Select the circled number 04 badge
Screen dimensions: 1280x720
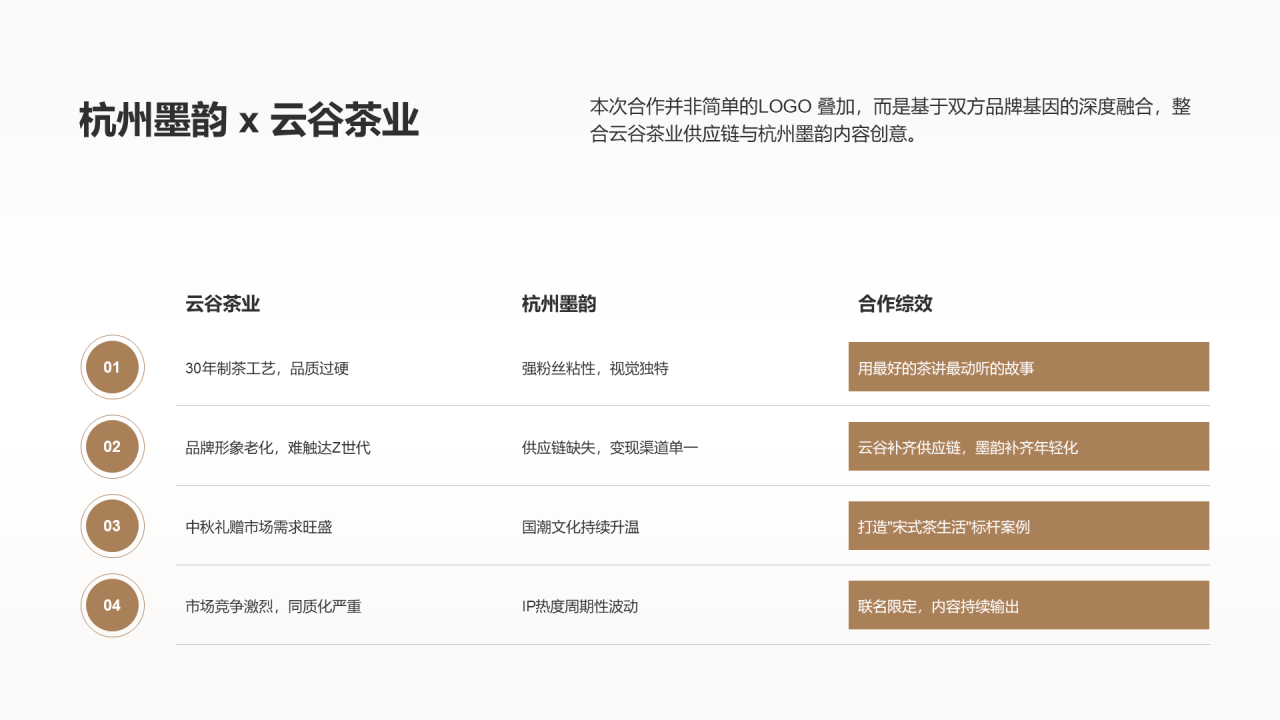112,605
